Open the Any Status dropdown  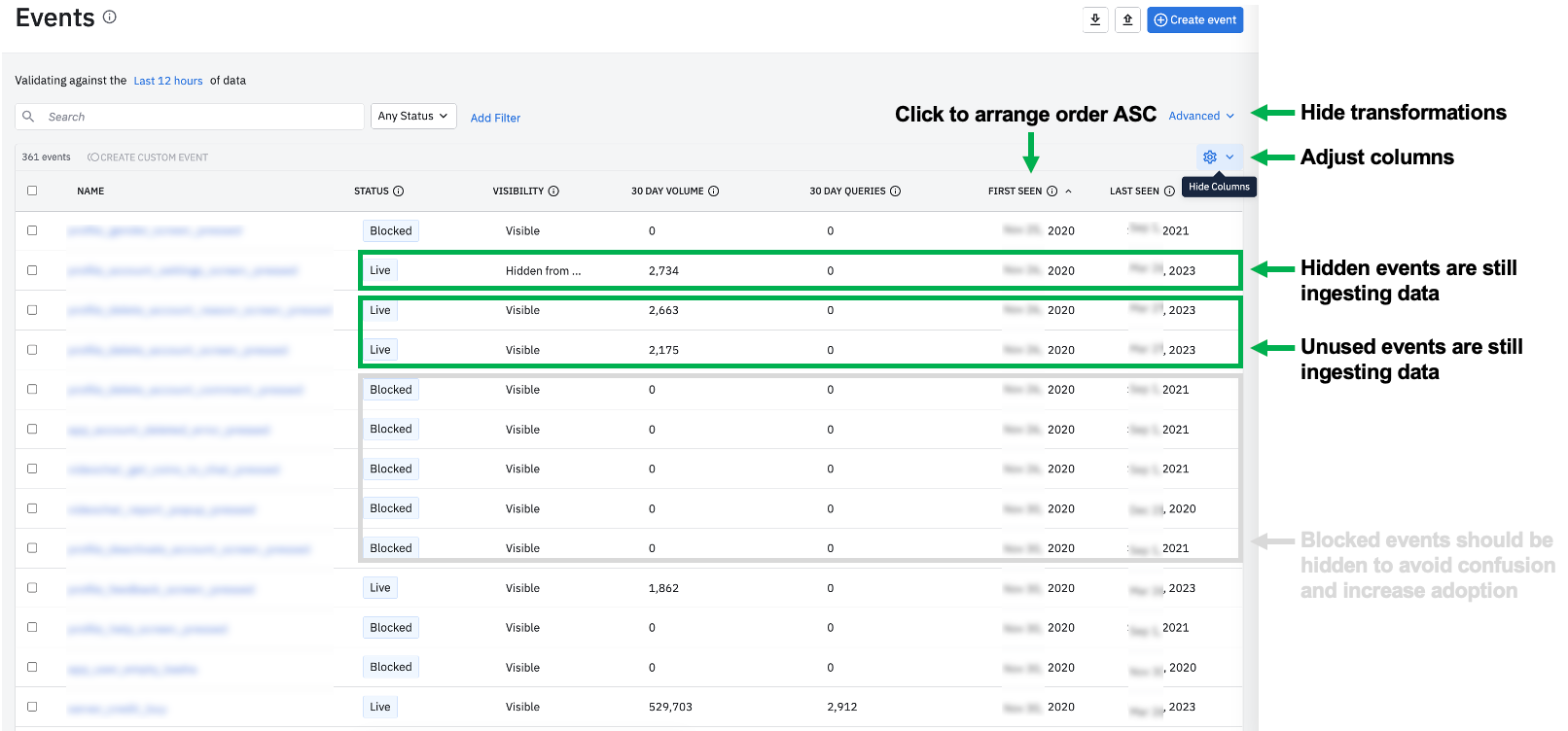[x=413, y=116]
